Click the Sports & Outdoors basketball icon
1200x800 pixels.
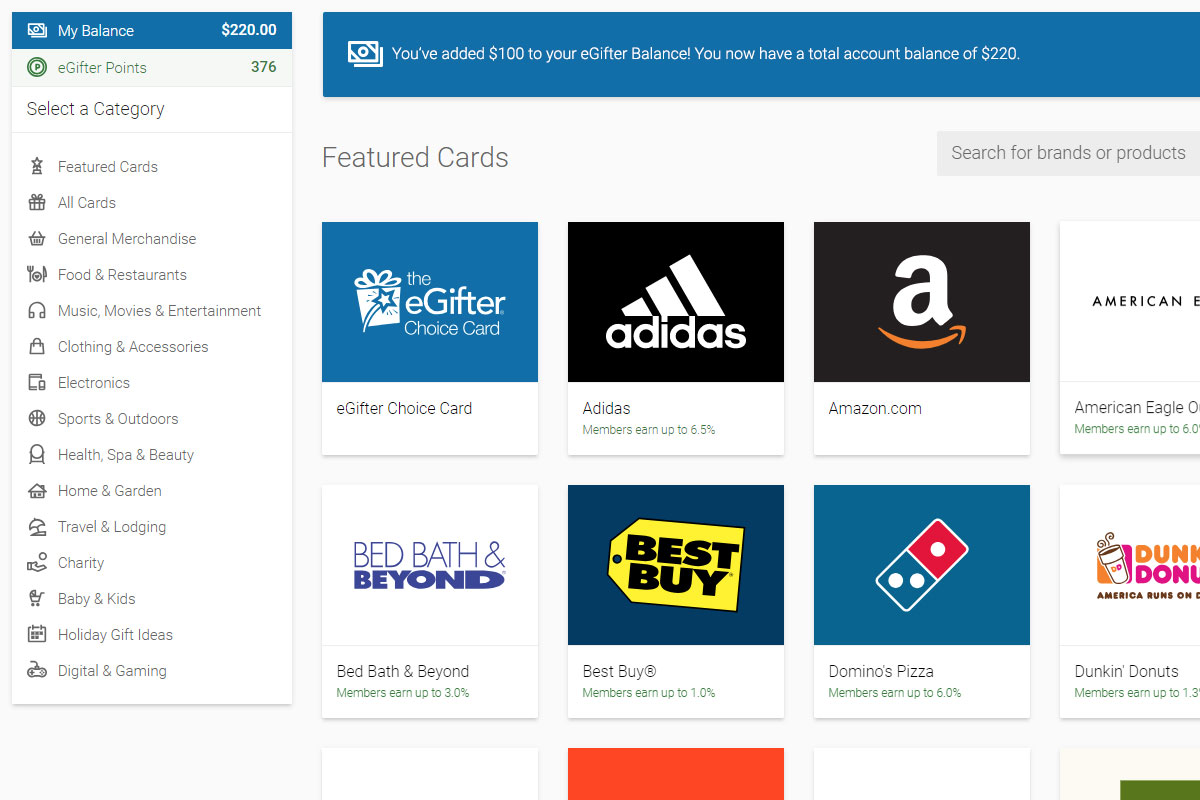pos(37,418)
